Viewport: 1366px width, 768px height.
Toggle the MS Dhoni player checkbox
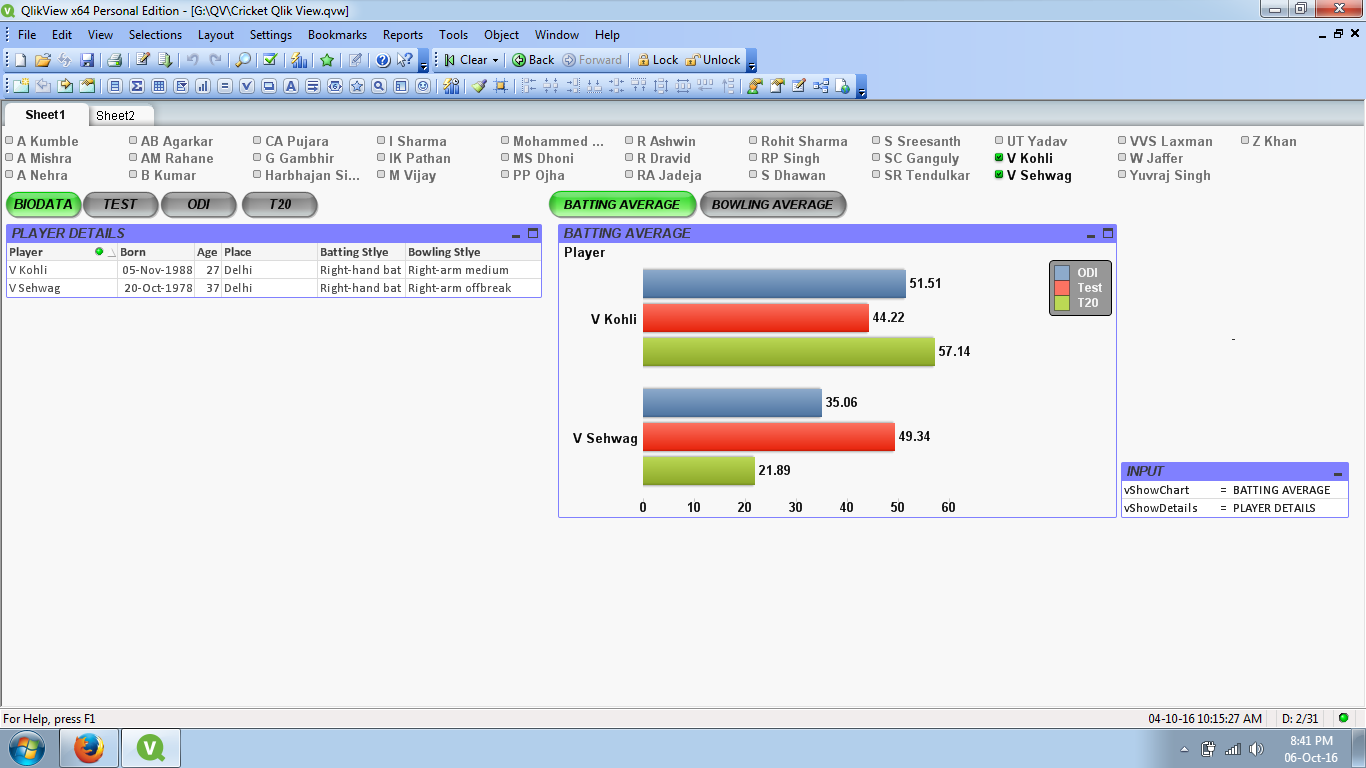pyautogui.click(x=506, y=158)
